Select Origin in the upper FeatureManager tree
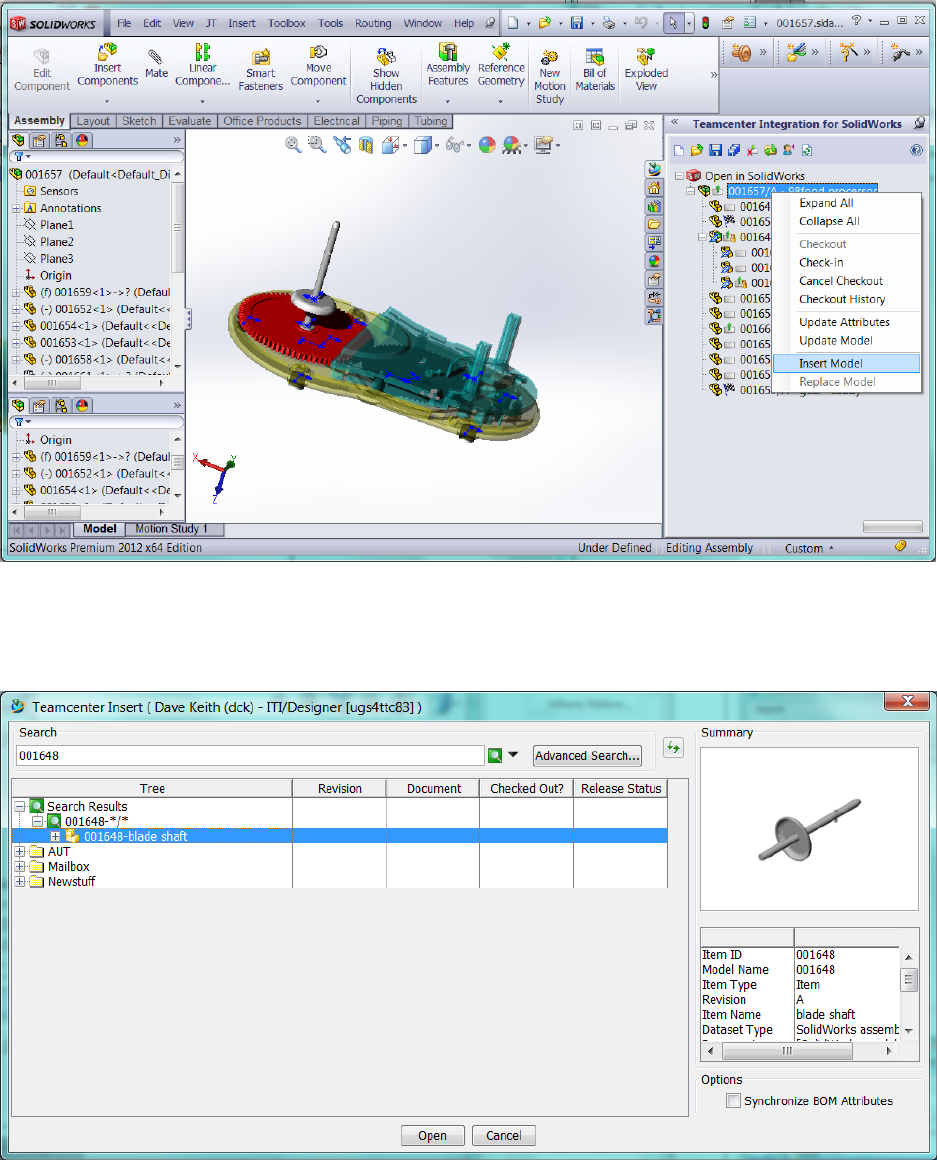937x1160 pixels. [x=55, y=275]
